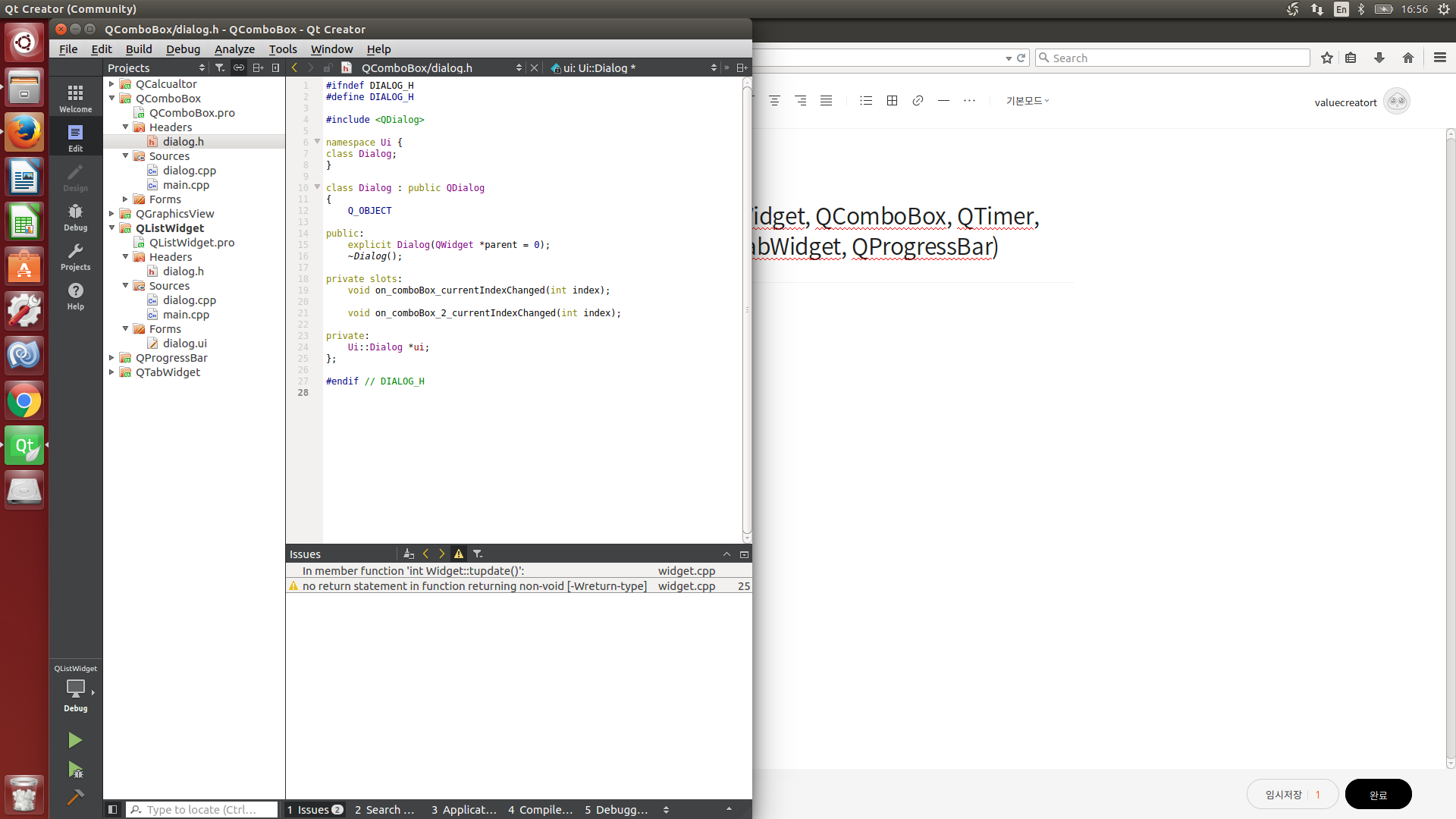Open dialog.ui in QListWidget Forms
This screenshot has width=1456, height=819.
(x=184, y=344)
